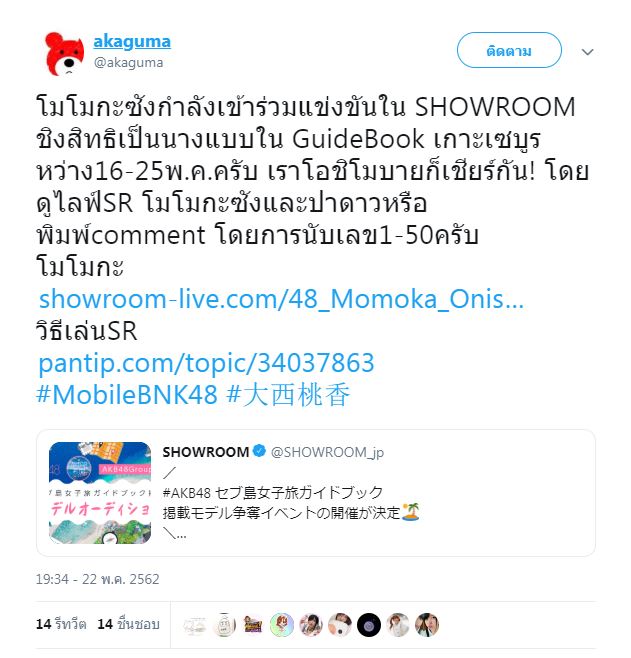
Task: Open the akaguma display name link
Action: 132,42
